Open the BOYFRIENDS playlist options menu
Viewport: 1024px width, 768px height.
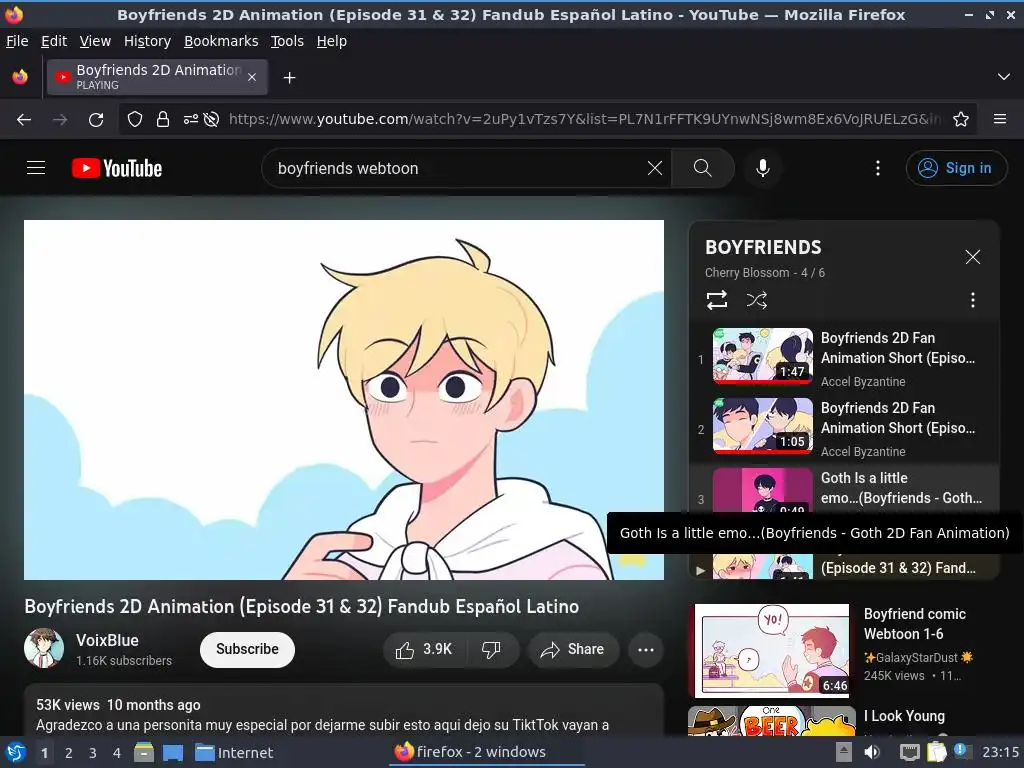[972, 300]
